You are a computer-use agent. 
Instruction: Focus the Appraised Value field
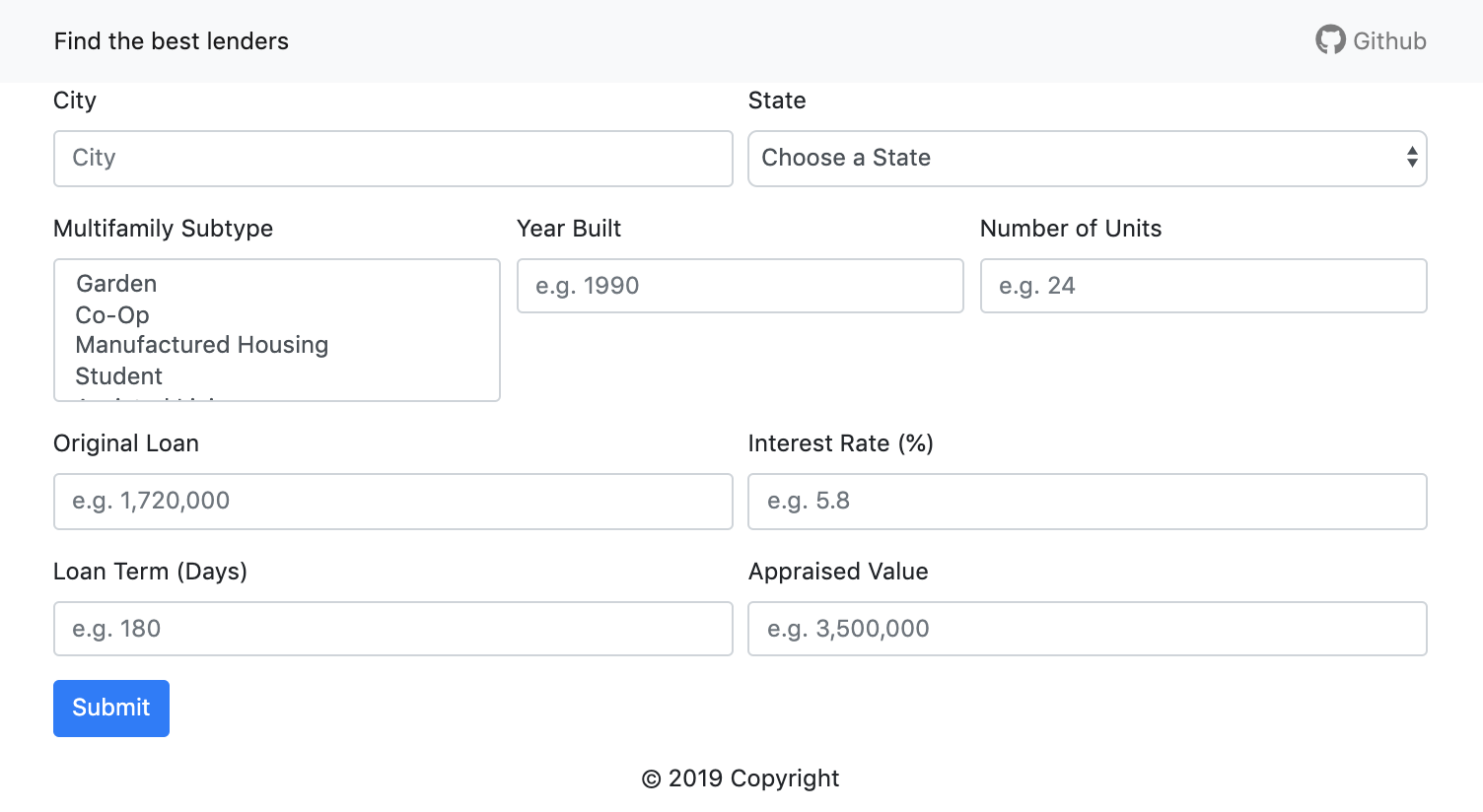(1088, 629)
